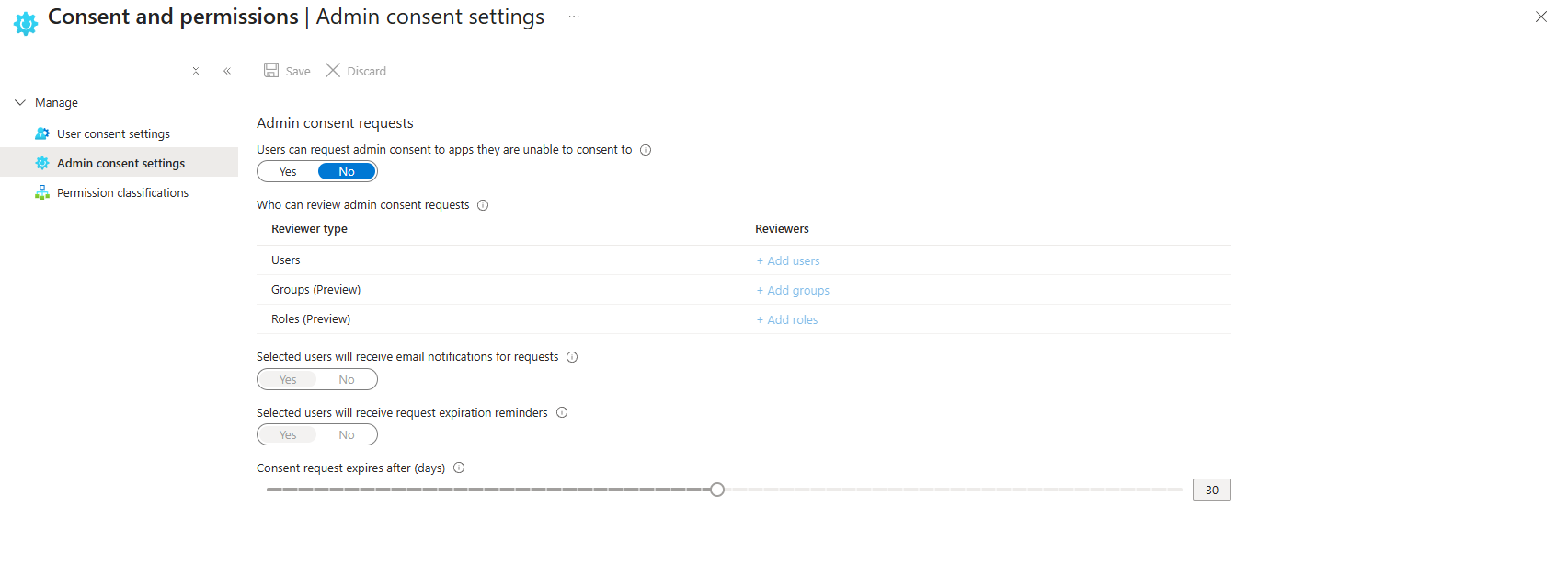Go to Permission classifications page
The height and width of the screenshot is (566, 1568).
122,192
